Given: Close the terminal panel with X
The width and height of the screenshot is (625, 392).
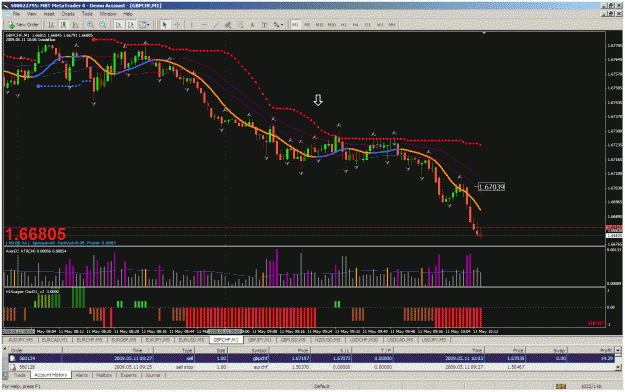Looking at the screenshot, I should (5, 349).
